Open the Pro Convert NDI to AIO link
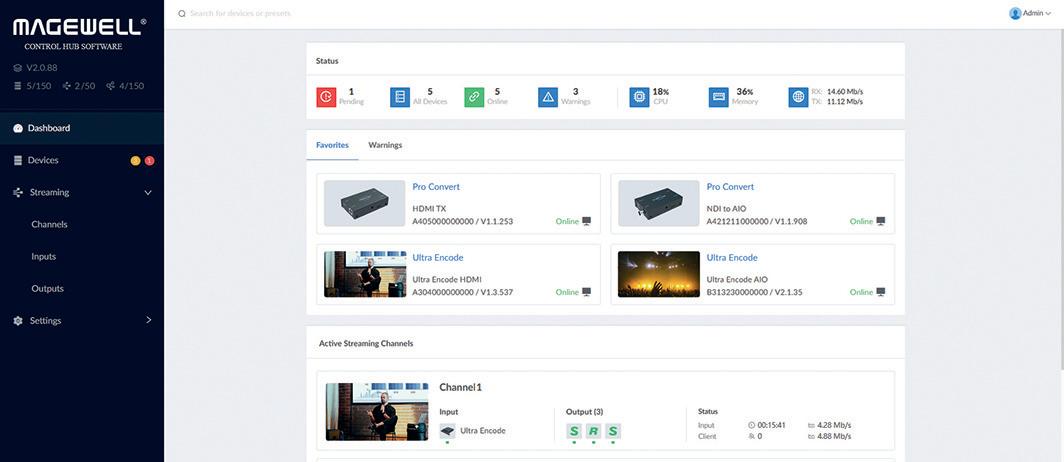The image size is (1064, 462). pyautogui.click(x=730, y=187)
